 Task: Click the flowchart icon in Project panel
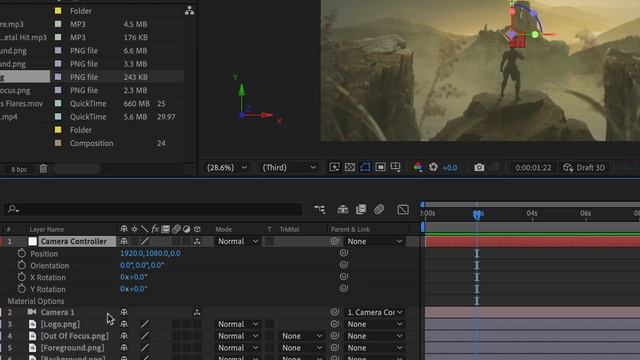click(189, 11)
